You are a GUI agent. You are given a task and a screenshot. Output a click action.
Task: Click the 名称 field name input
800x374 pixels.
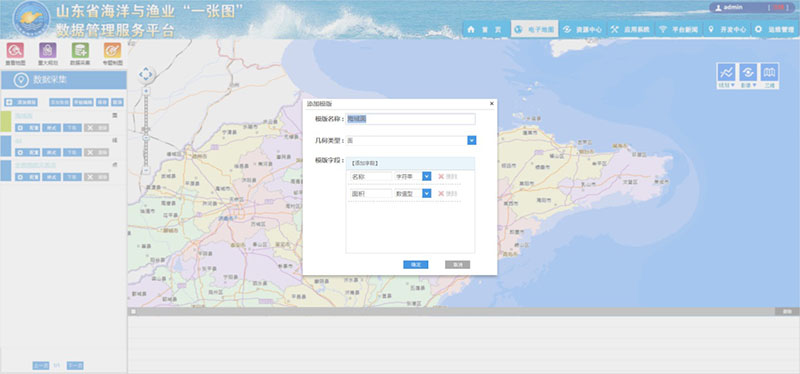point(371,177)
